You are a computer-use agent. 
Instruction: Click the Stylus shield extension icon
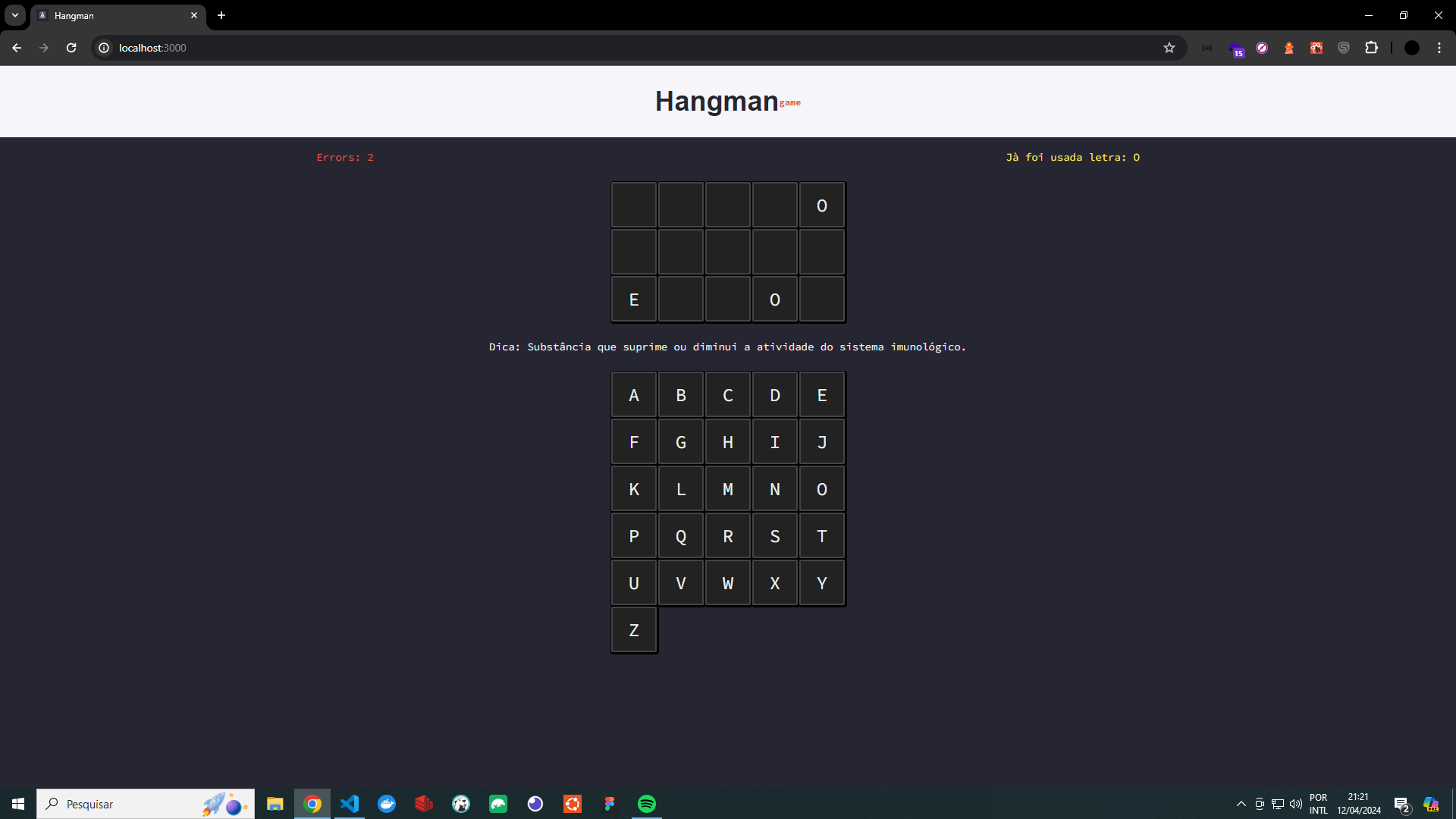point(1343,48)
